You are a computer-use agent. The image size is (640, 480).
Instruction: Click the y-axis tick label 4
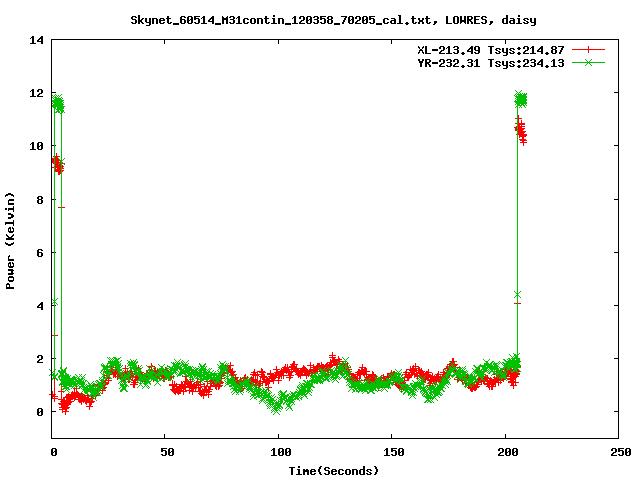pos(40,306)
